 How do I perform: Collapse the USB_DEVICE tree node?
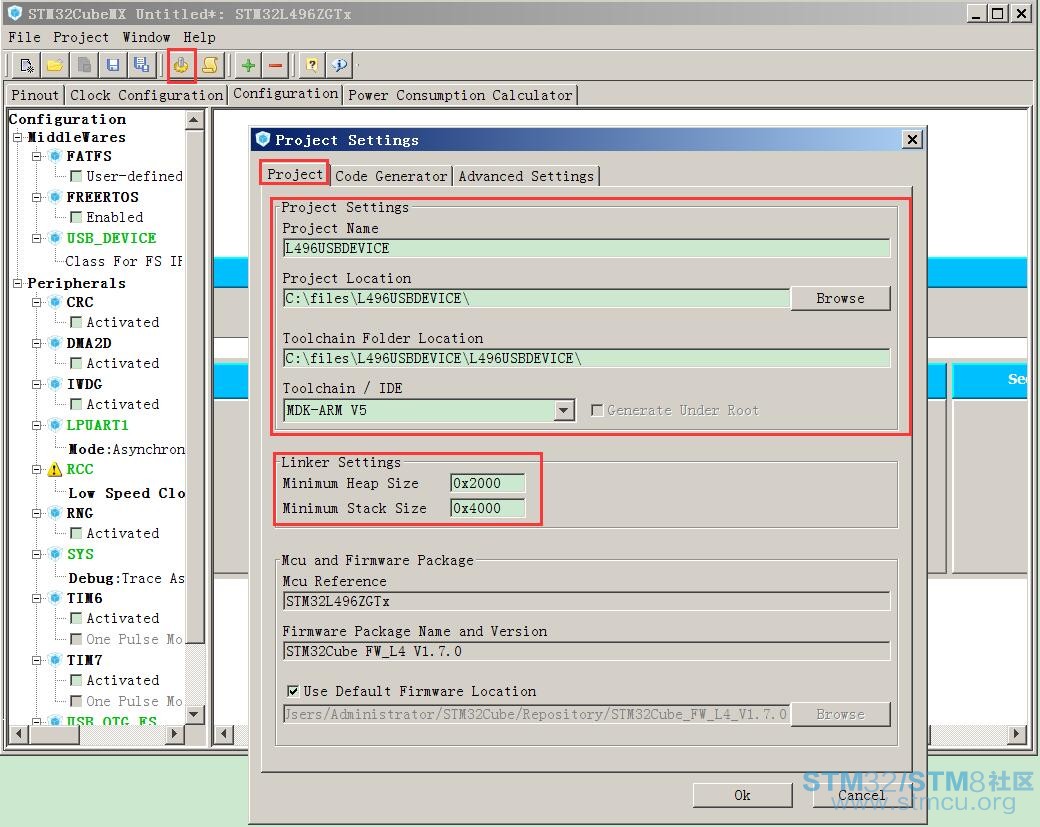(37, 238)
